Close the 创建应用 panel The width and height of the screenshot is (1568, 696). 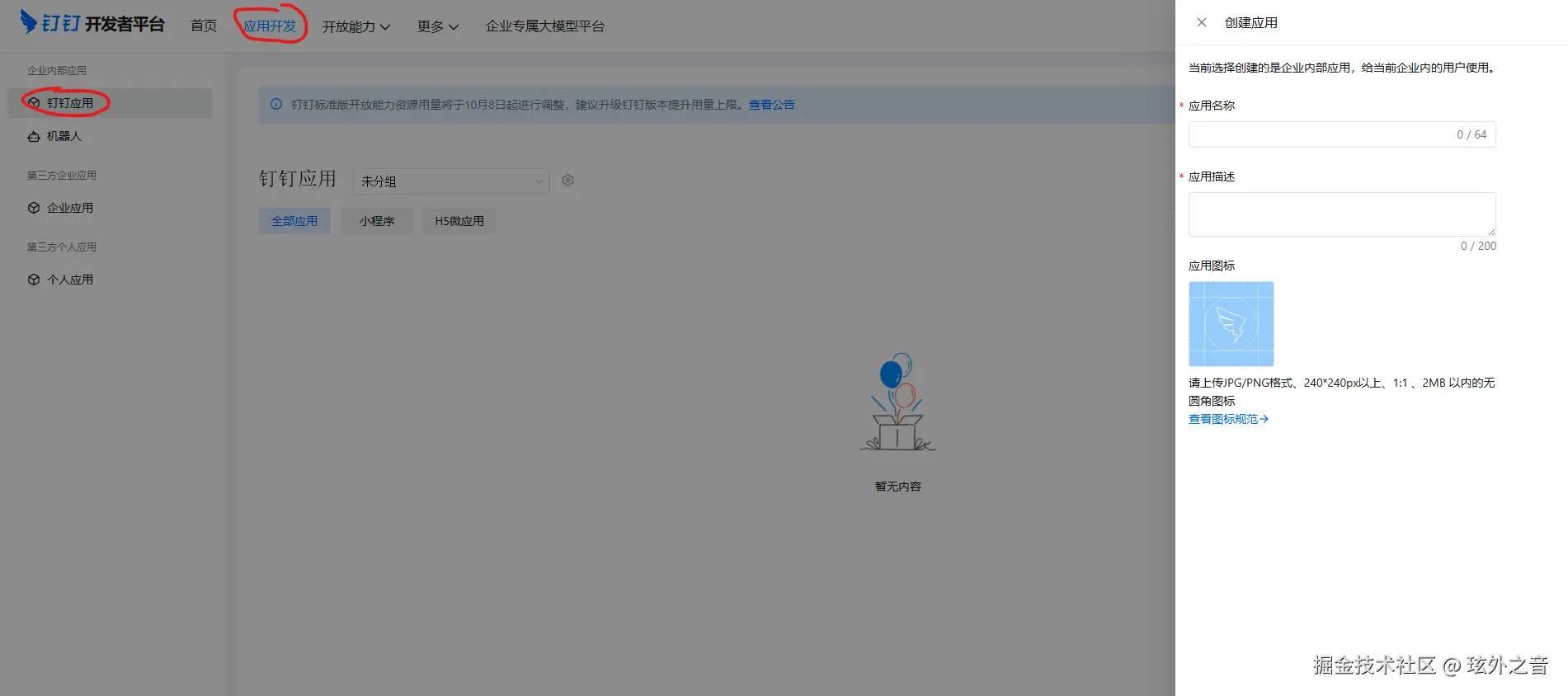1202,23
